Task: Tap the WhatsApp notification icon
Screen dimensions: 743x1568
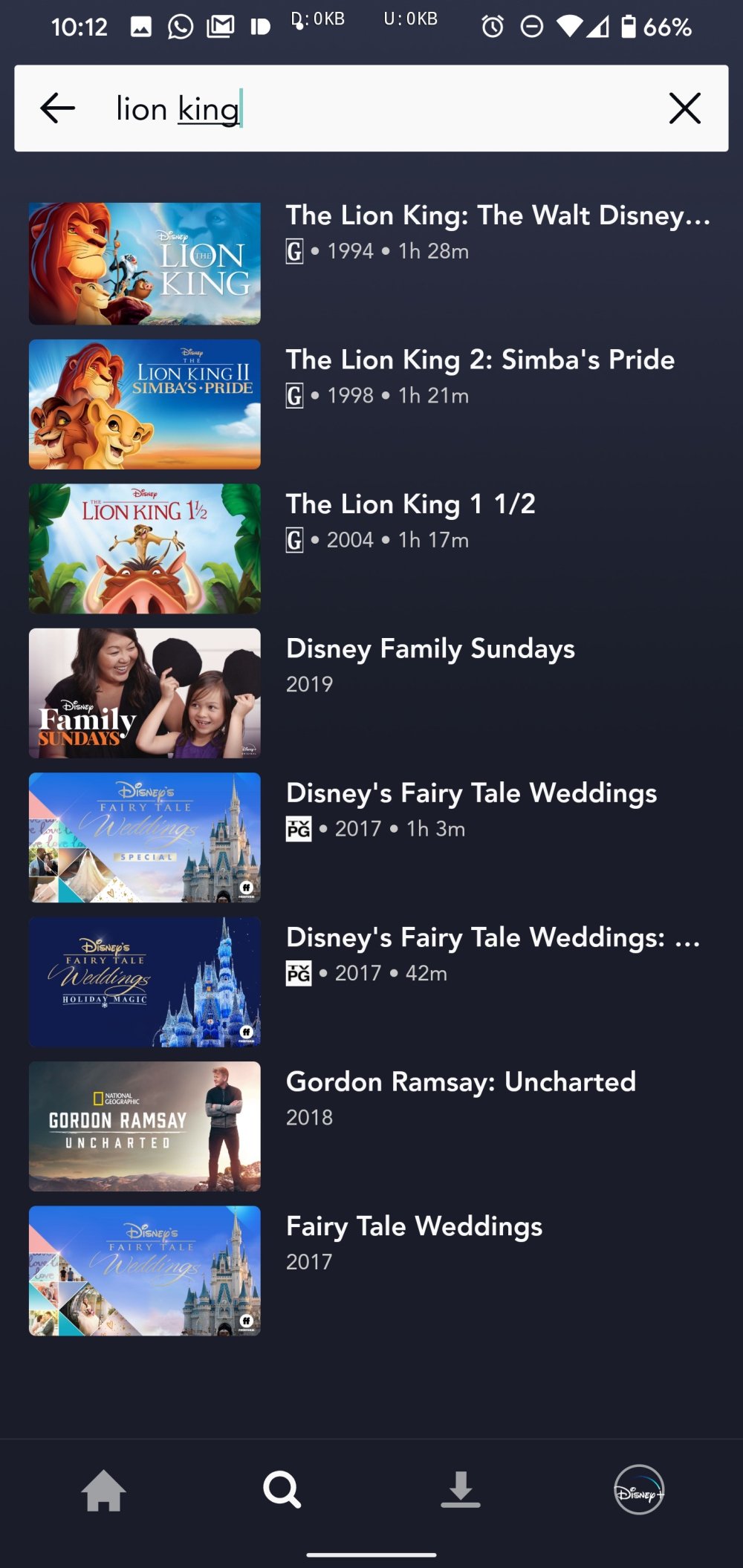Action: click(x=181, y=27)
